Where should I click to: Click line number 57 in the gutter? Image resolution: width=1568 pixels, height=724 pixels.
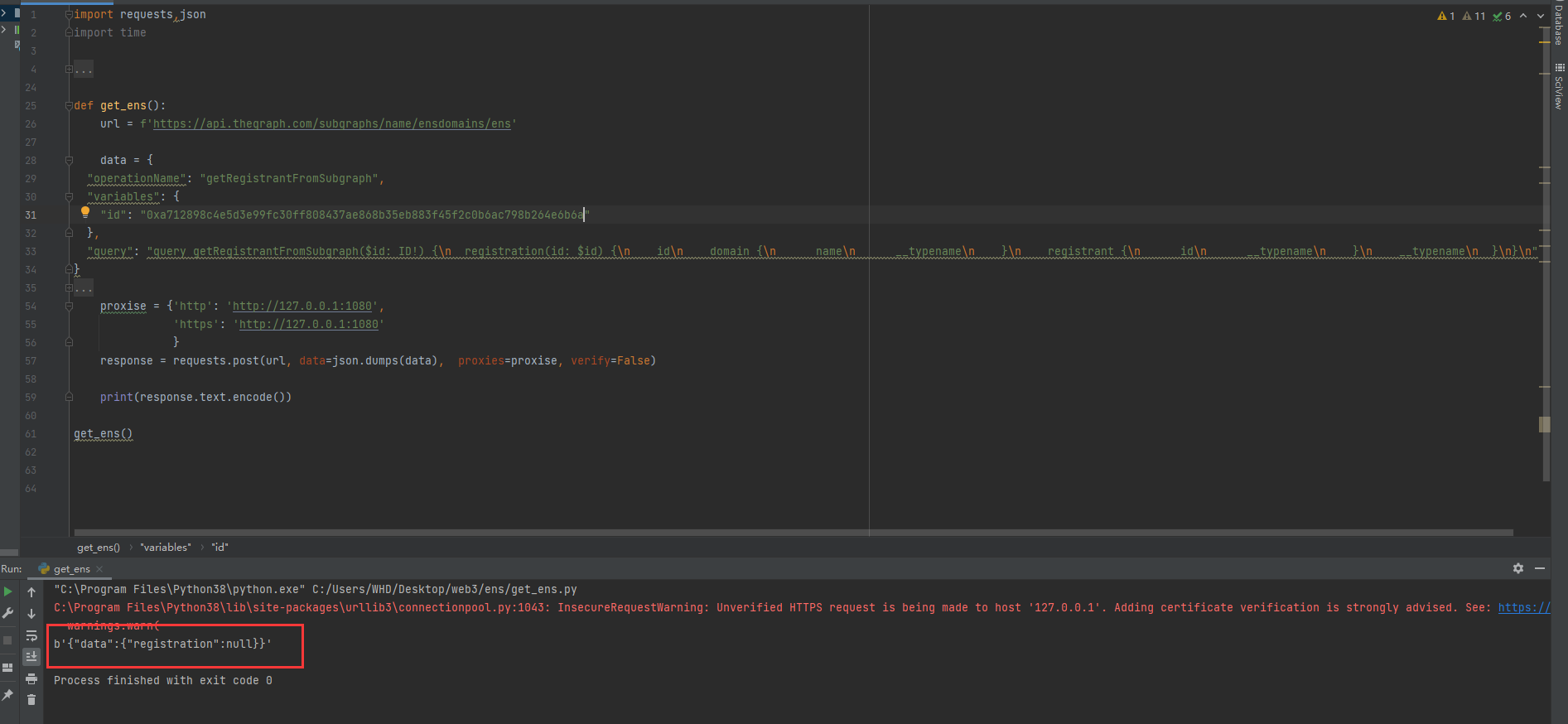point(31,361)
